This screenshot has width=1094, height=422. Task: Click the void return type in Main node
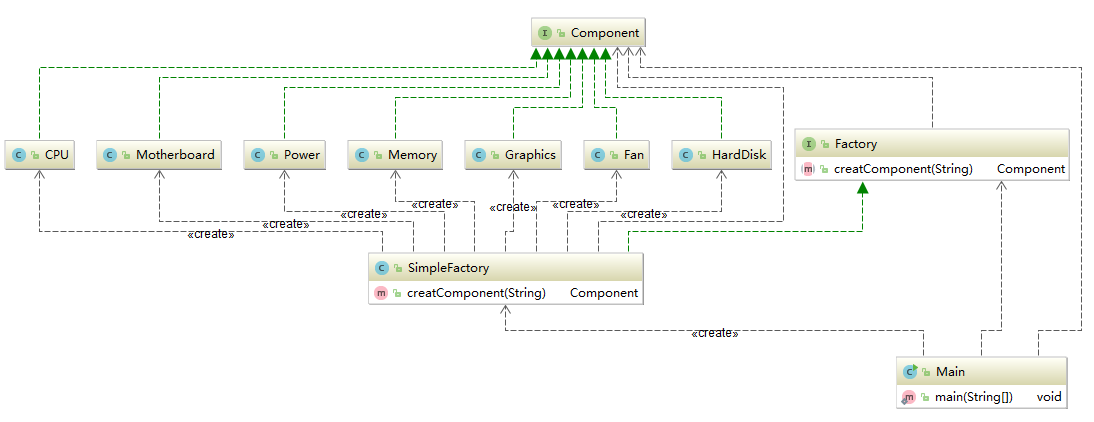point(1049,398)
